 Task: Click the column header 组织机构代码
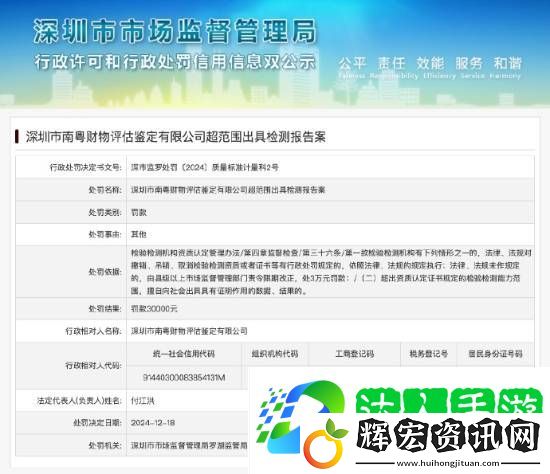pos(275,354)
